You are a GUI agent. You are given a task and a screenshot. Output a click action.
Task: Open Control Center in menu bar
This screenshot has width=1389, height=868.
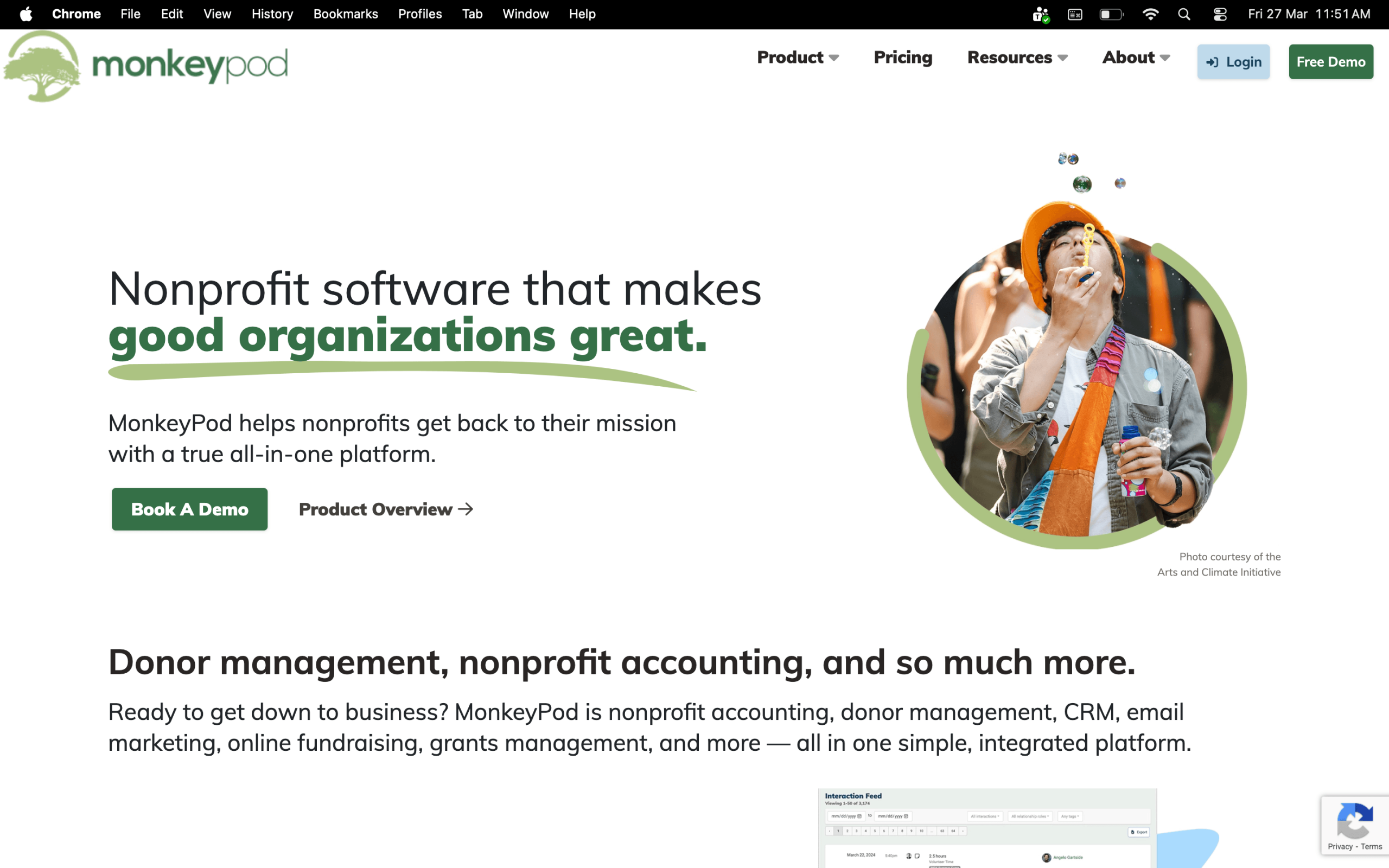pos(1220,14)
